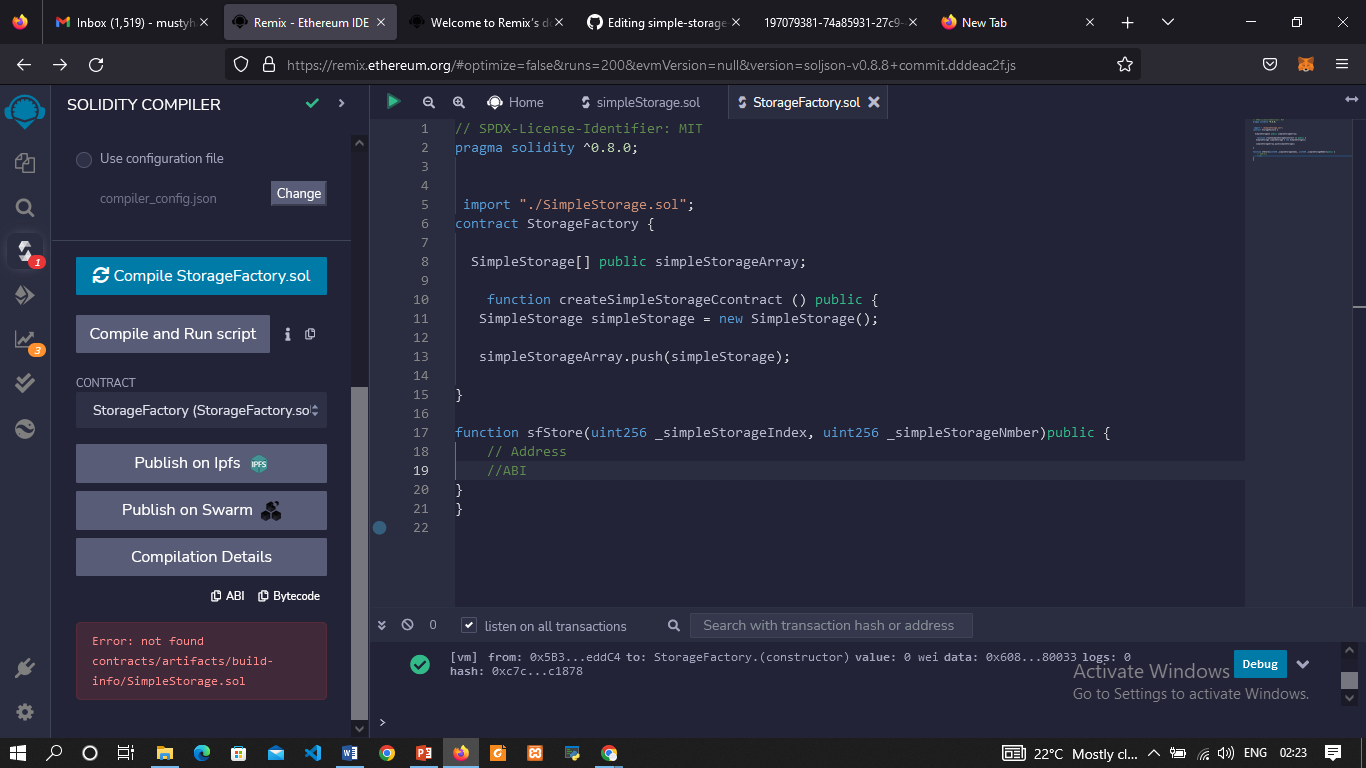Zoom in the editor with the magnifier icon

(458, 101)
